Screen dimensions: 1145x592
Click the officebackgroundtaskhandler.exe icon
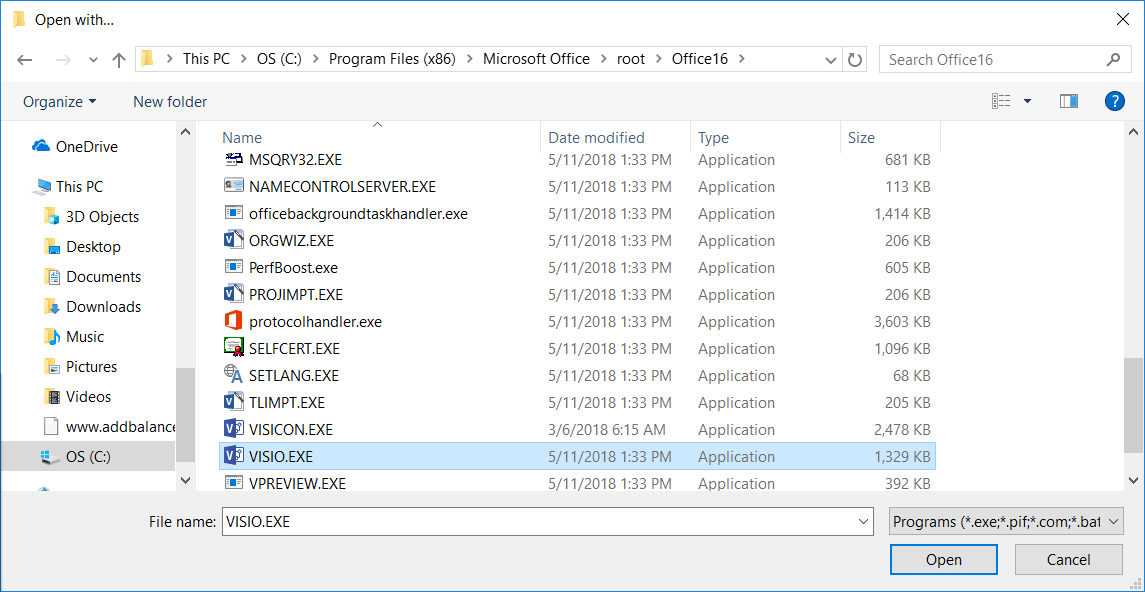click(233, 213)
